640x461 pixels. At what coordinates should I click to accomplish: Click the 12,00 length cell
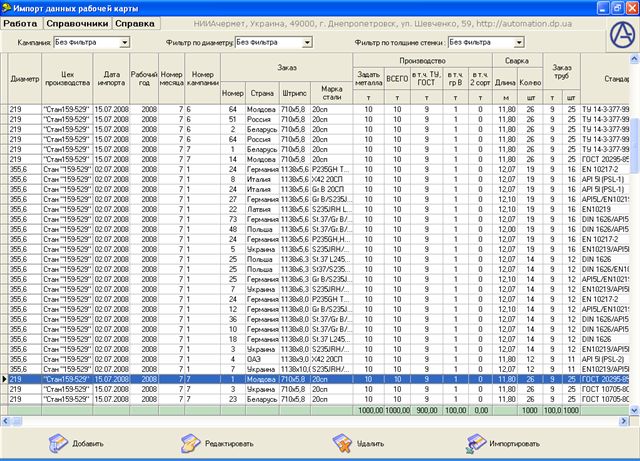pos(505,229)
